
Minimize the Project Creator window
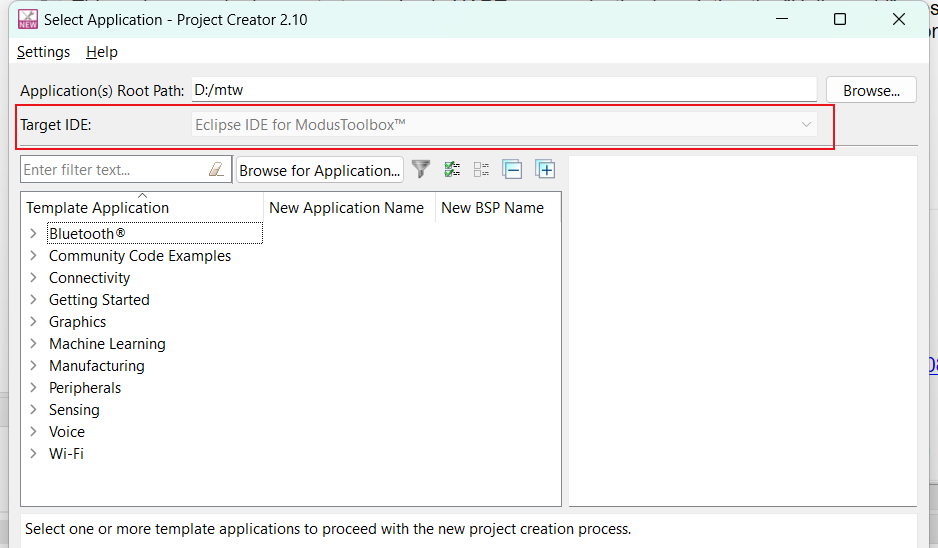click(x=782, y=19)
